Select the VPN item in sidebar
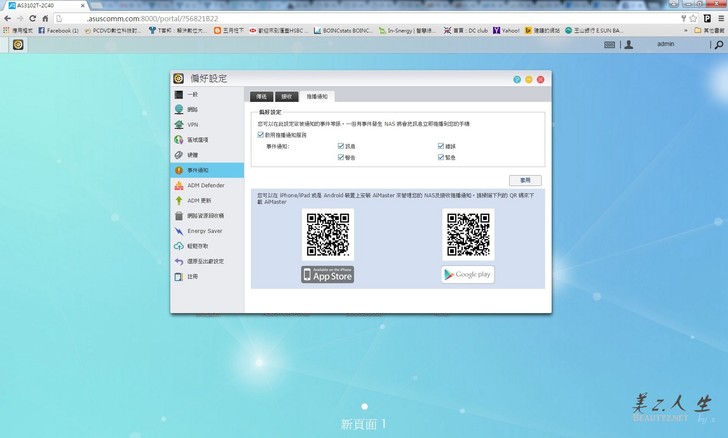This screenshot has width=728, height=438. coord(207,124)
